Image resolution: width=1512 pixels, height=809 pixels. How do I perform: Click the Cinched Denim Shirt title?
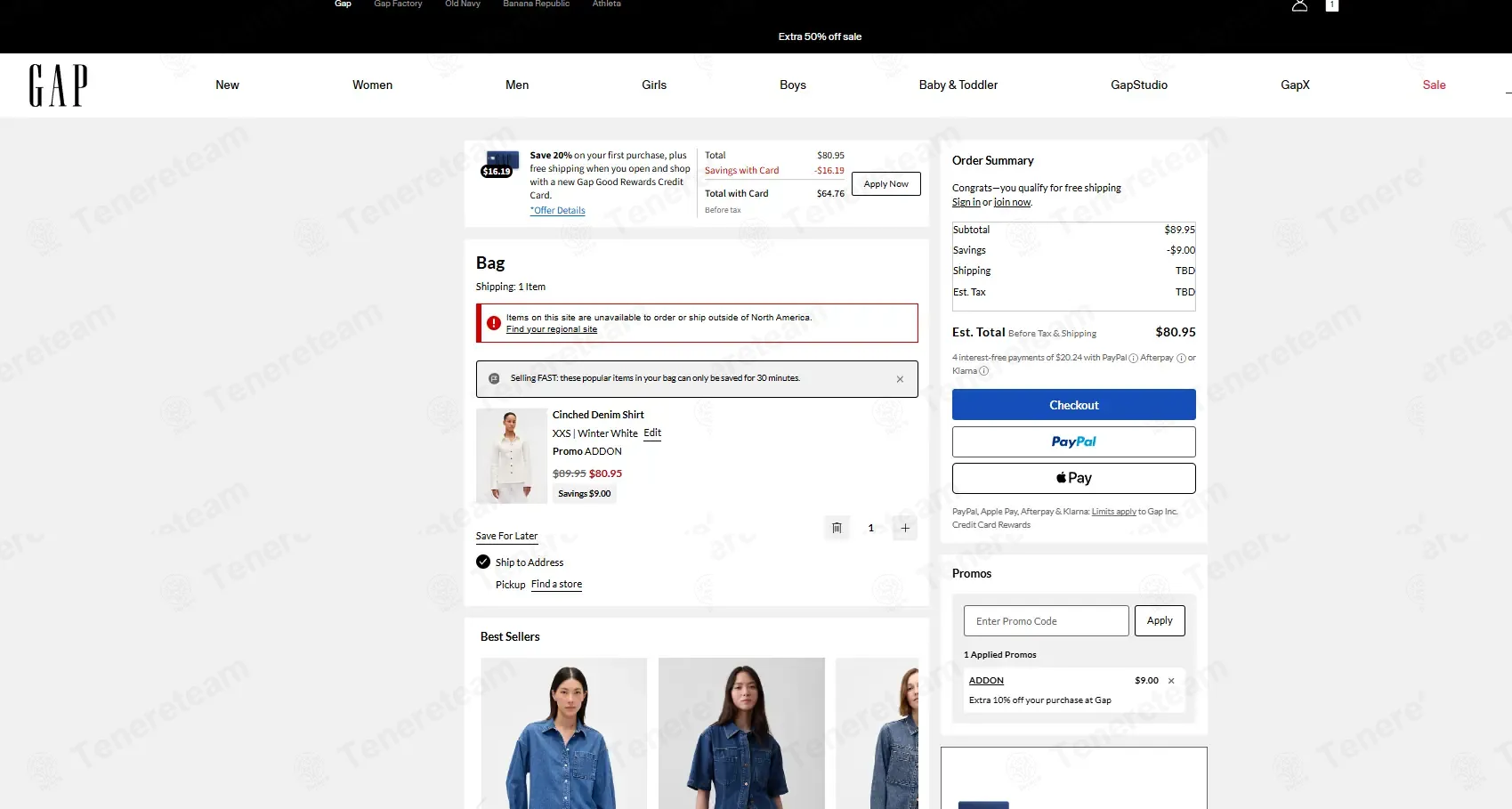pos(598,415)
